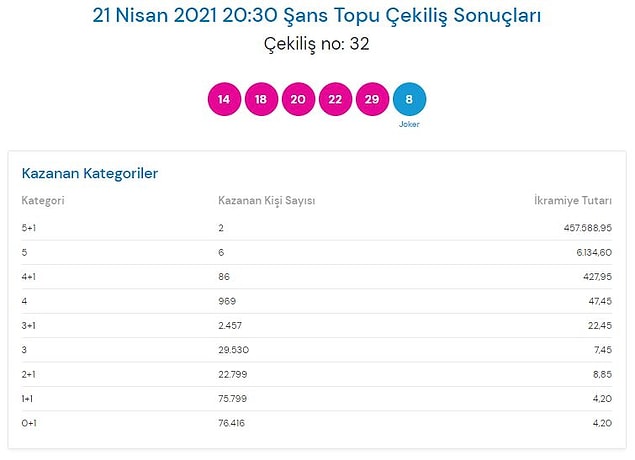
Task: Select the 4+1 category row
Action: click(x=317, y=277)
